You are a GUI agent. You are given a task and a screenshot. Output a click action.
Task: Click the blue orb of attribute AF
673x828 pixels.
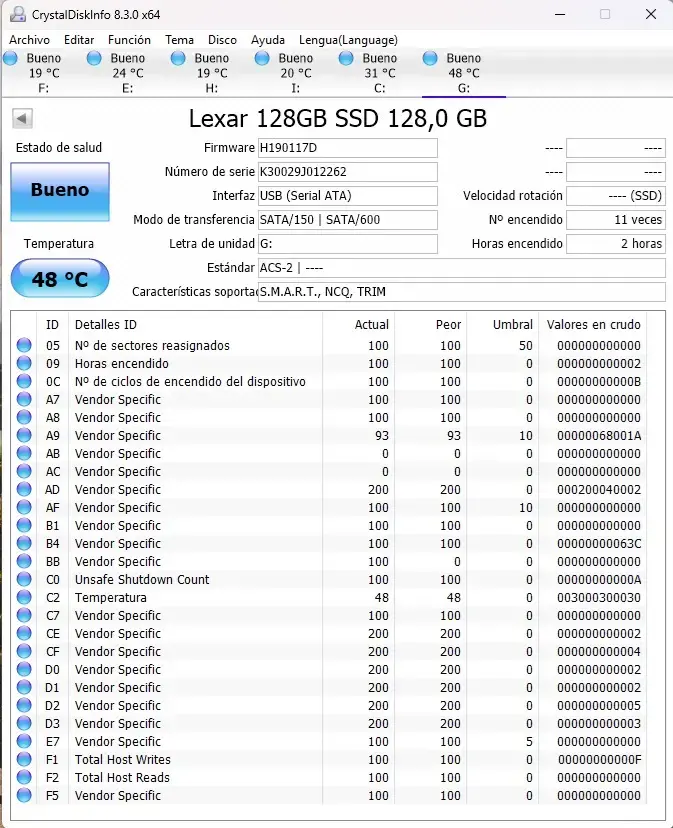coord(24,507)
